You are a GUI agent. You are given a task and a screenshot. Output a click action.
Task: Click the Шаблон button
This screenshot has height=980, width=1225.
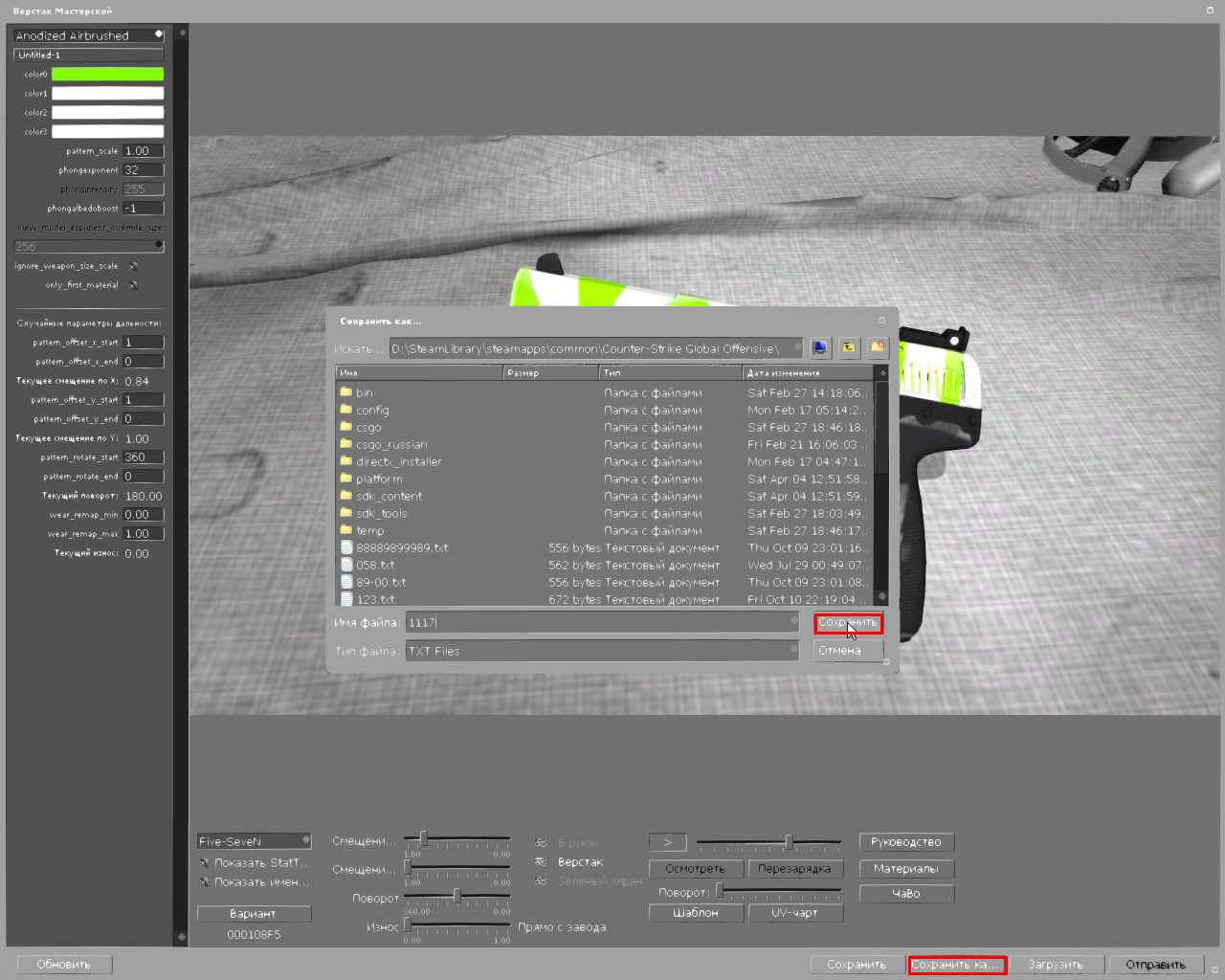coord(696,913)
